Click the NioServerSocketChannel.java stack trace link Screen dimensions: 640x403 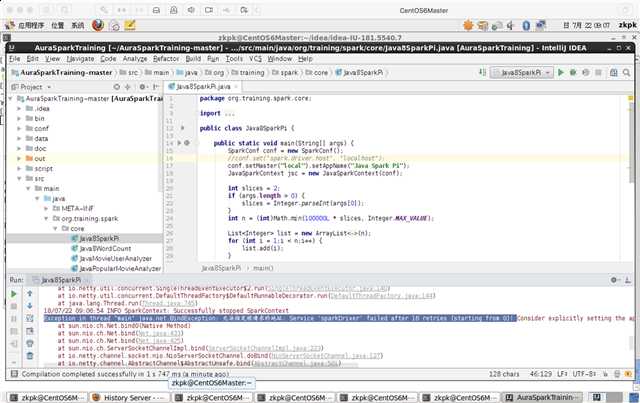tap(326, 356)
